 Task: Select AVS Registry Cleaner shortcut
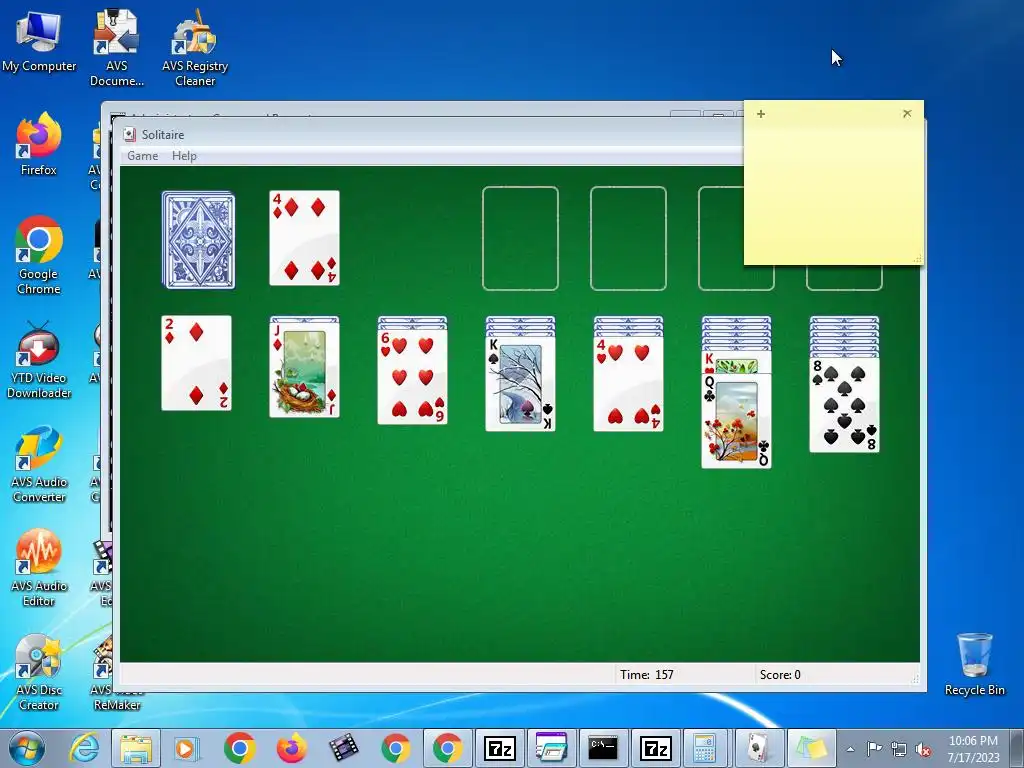(195, 48)
